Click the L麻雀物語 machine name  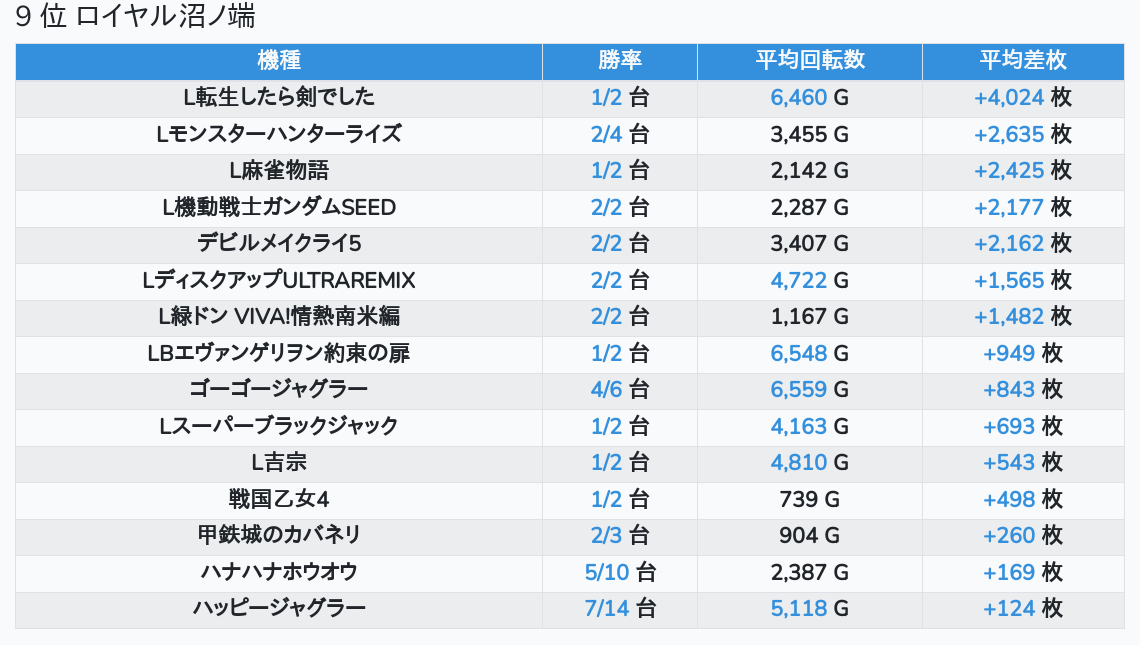coord(279,170)
